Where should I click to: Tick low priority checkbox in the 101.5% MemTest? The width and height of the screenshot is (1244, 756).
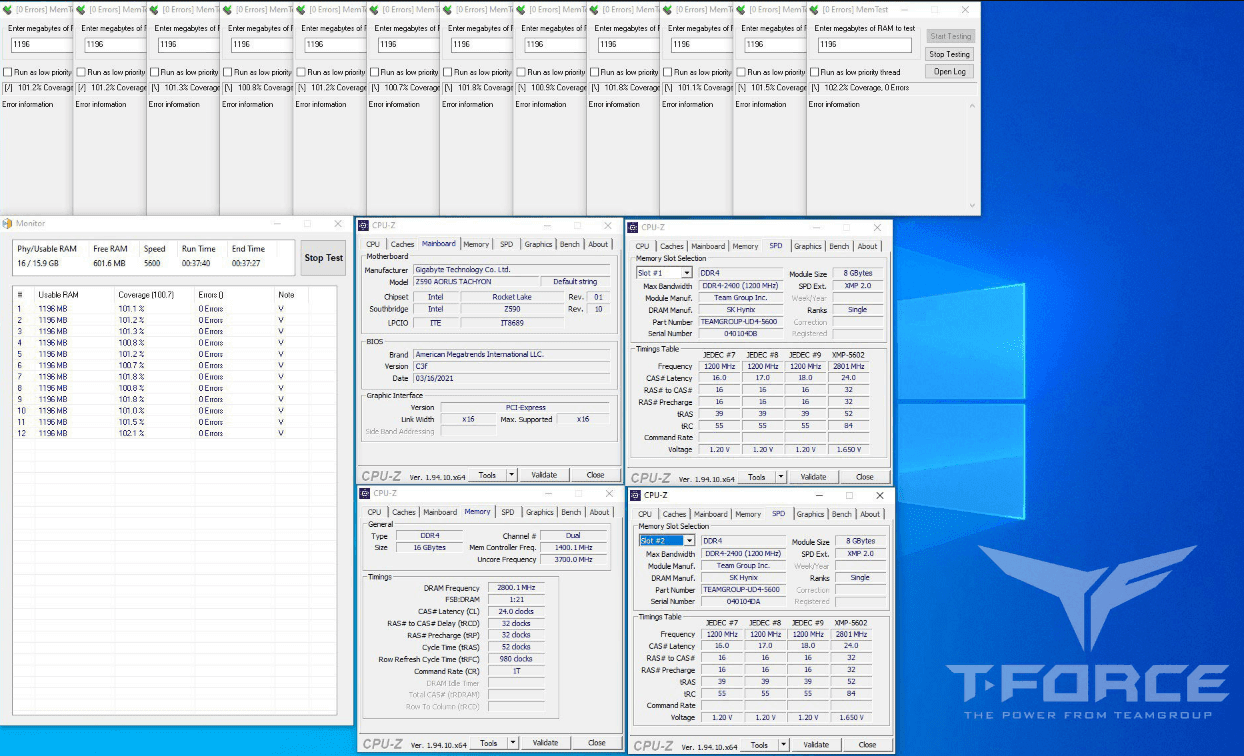pos(741,72)
